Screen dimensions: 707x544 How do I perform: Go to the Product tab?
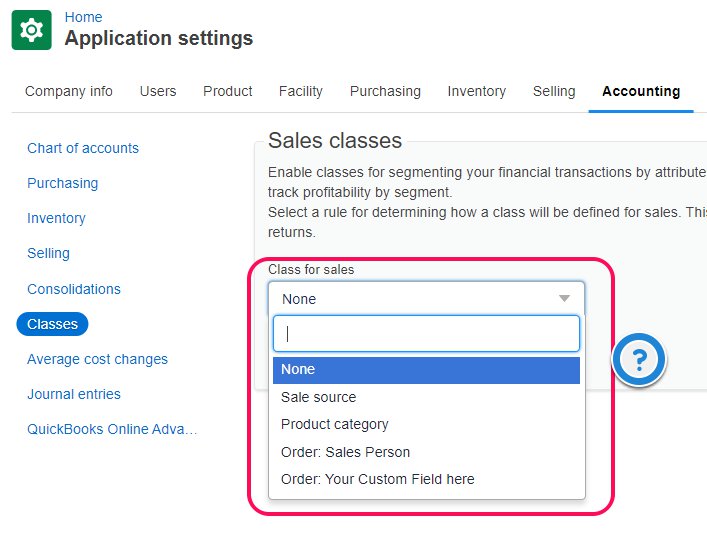[228, 91]
